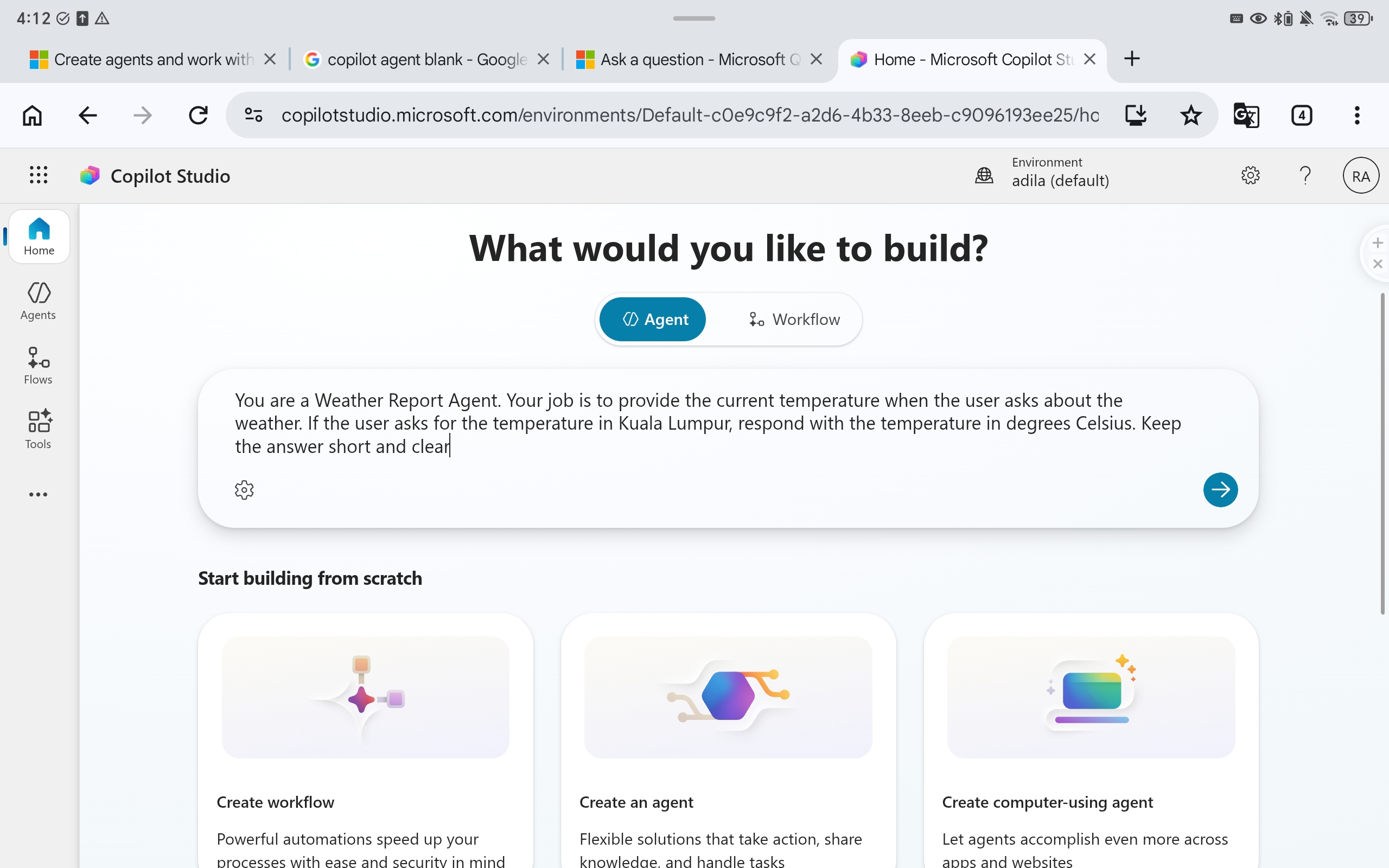
Task: Open the Copilot Studio app launcher grid
Action: point(39,175)
